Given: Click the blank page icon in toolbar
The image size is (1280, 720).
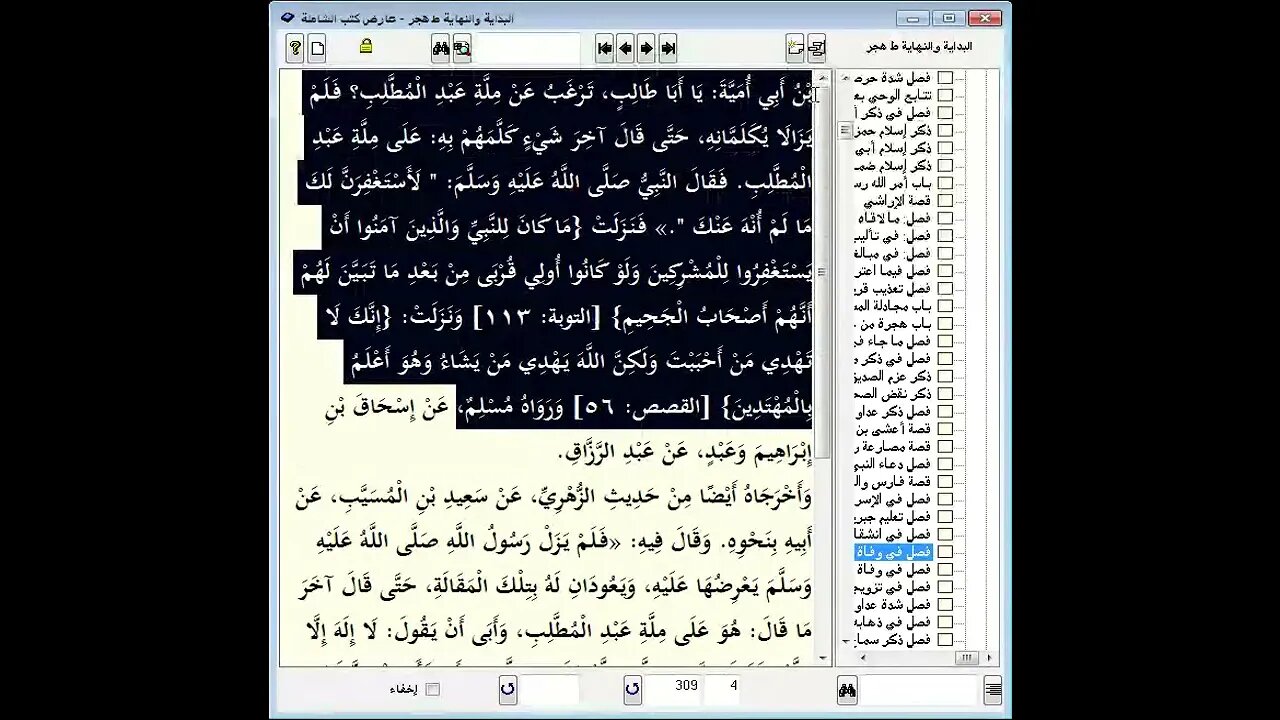Looking at the screenshot, I should coord(317,47).
